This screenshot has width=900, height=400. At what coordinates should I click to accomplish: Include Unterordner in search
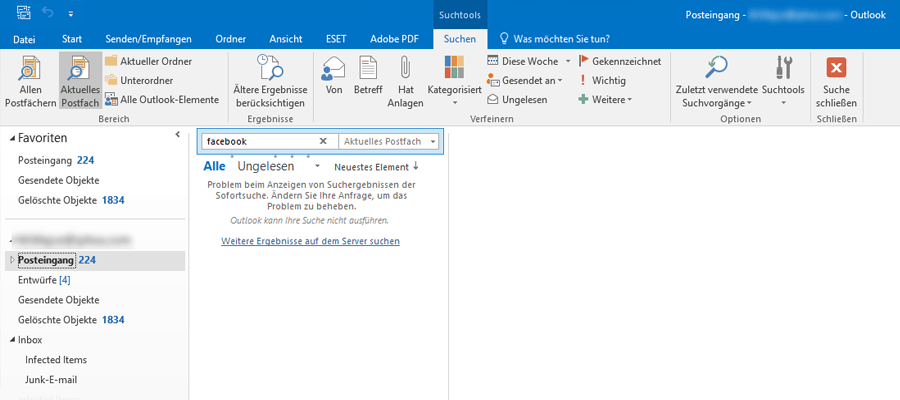tap(139, 80)
